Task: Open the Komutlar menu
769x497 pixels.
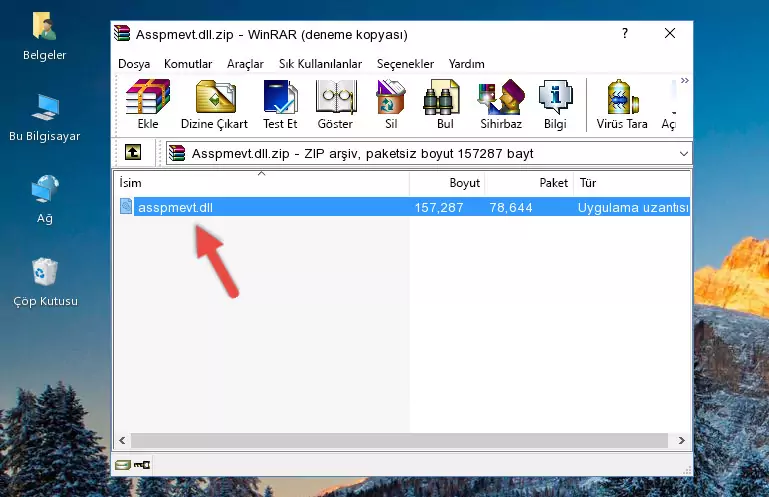Action: tap(188, 64)
